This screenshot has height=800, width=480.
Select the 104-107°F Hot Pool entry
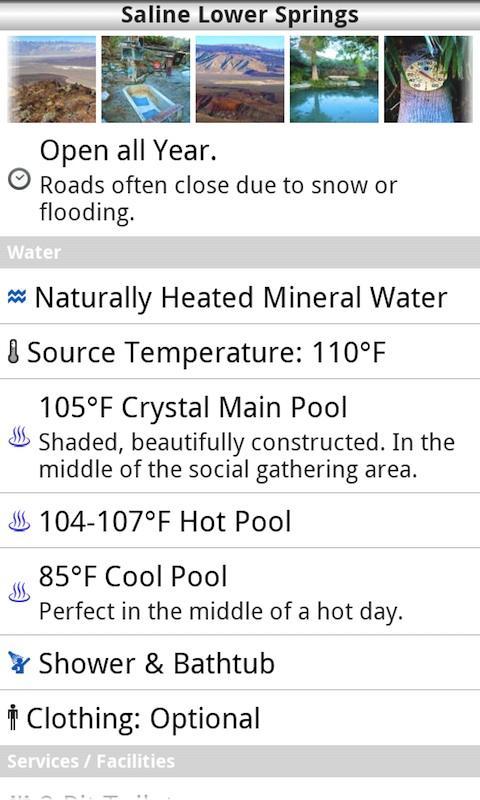240,521
